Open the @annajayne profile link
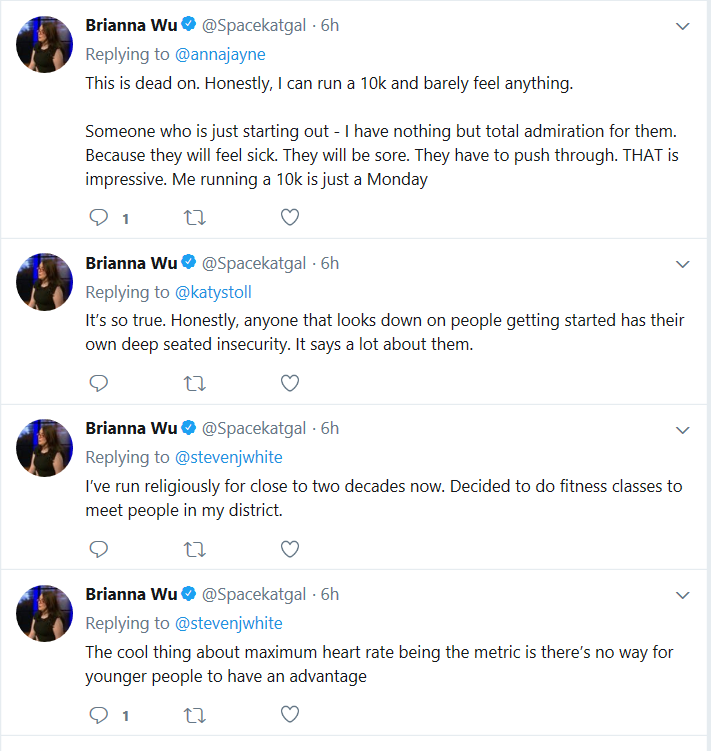The width and height of the screenshot is (711, 751). 220,55
